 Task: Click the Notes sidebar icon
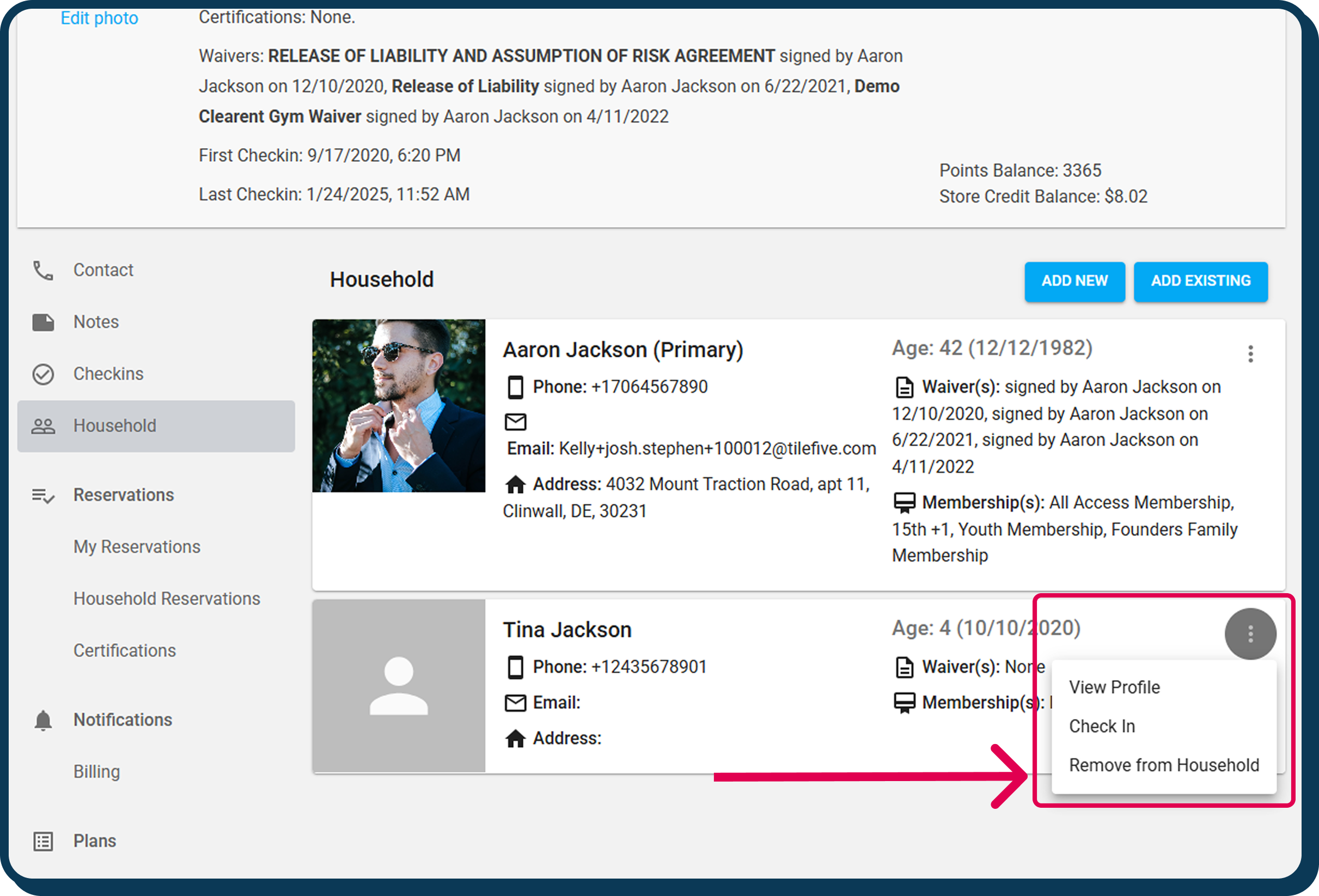(x=43, y=322)
